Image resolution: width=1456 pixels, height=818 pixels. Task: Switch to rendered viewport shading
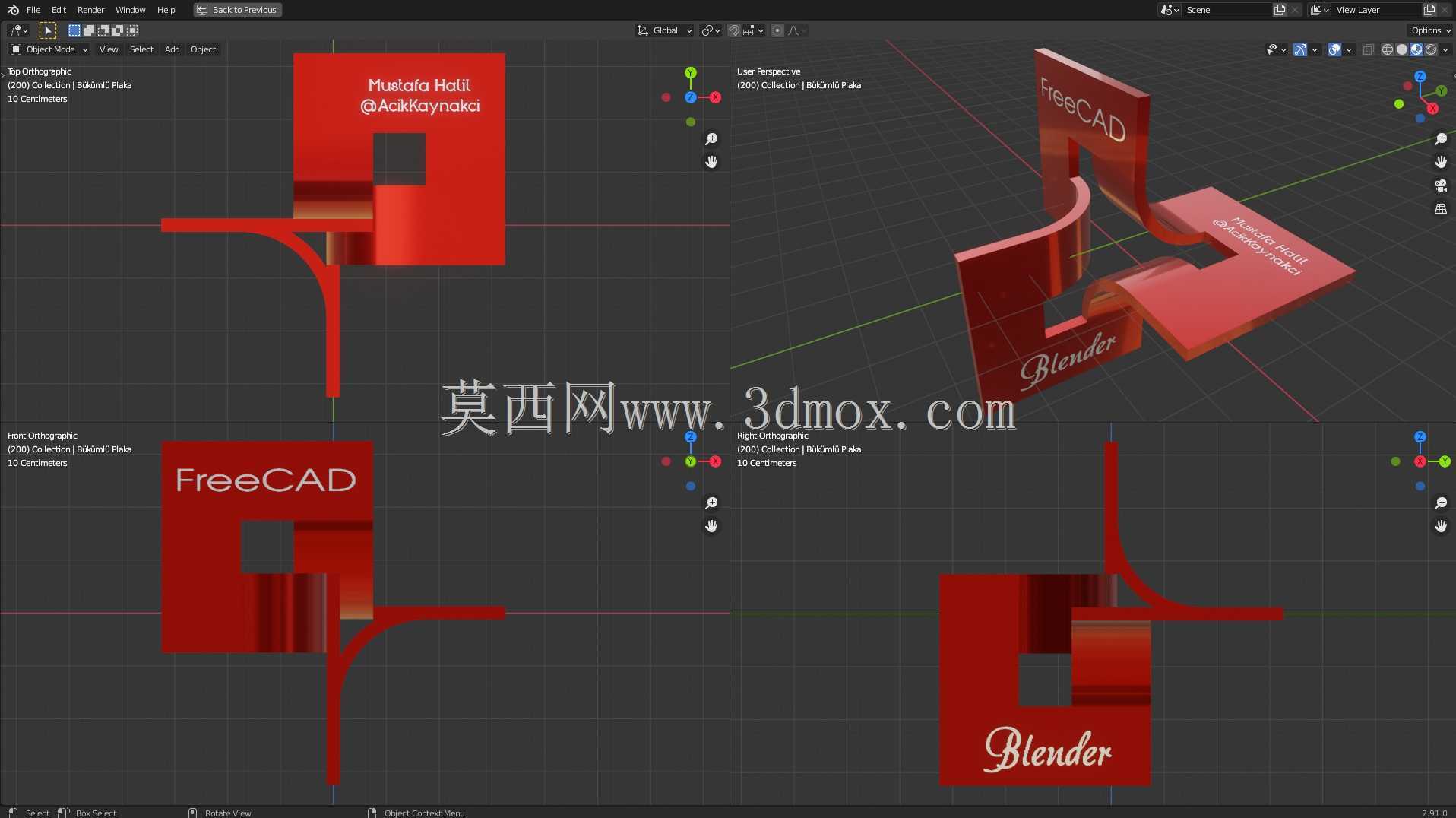click(1431, 49)
